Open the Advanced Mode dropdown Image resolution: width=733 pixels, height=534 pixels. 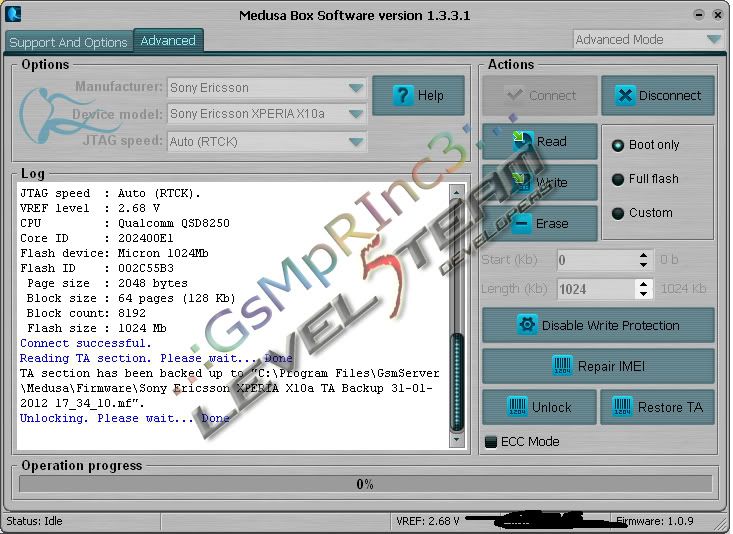(x=713, y=39)
